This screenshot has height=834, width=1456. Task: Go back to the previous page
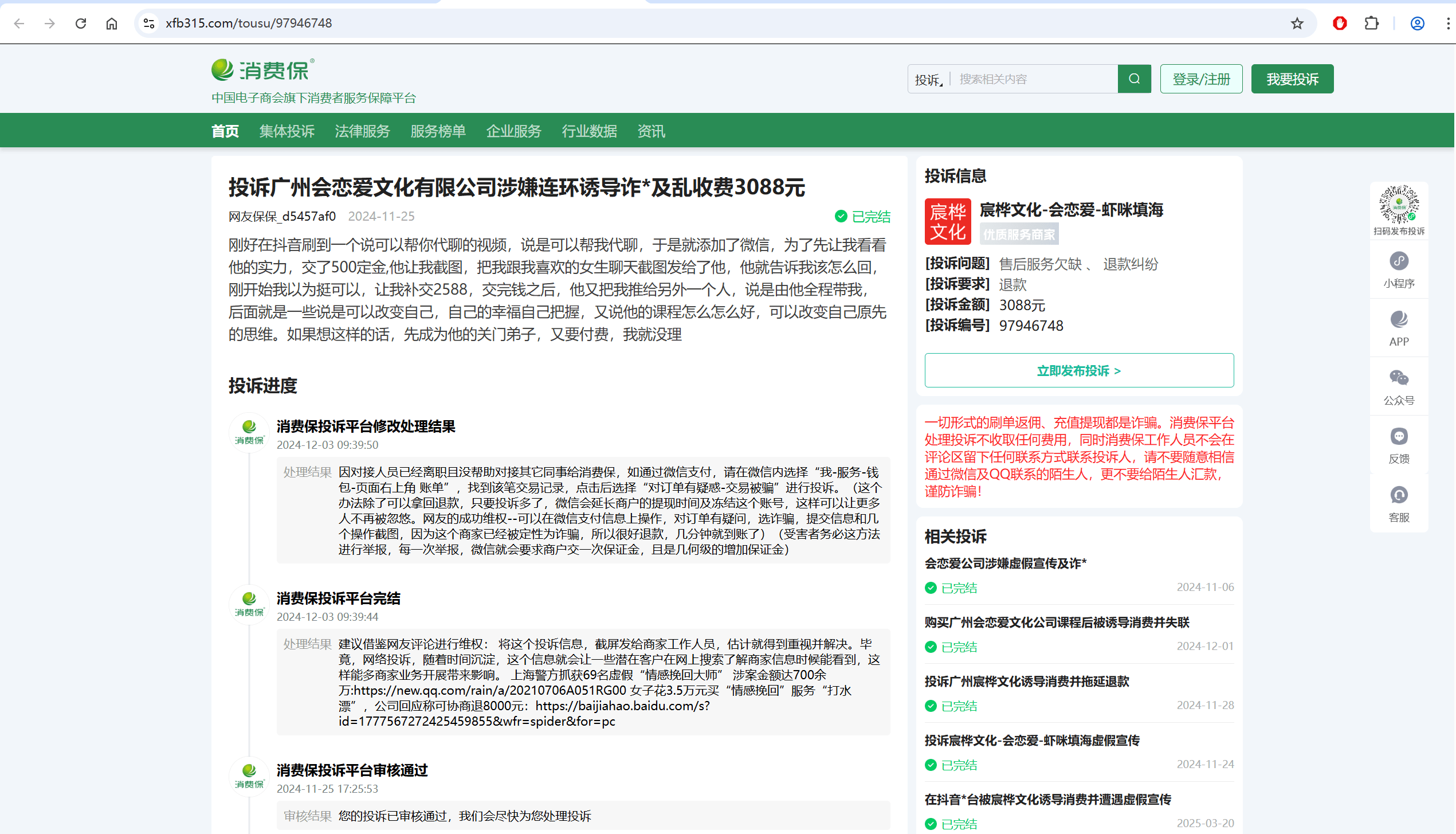click(19, 23)
